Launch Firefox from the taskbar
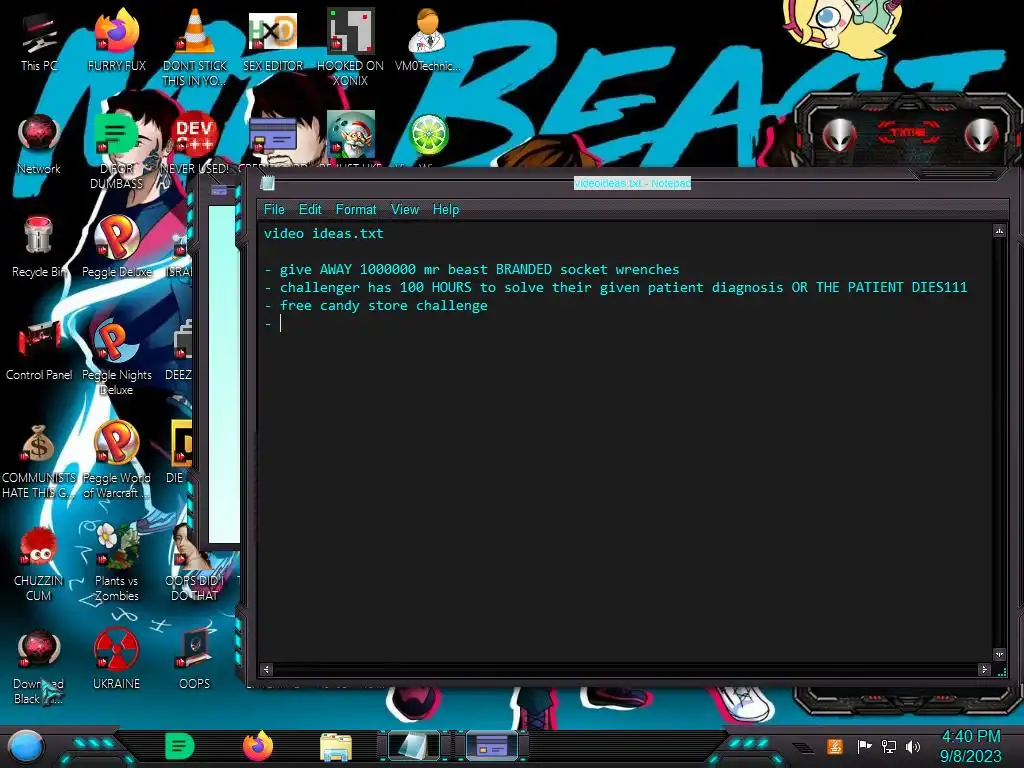This screenshot has height=768, width=1024. pos(258,746)
